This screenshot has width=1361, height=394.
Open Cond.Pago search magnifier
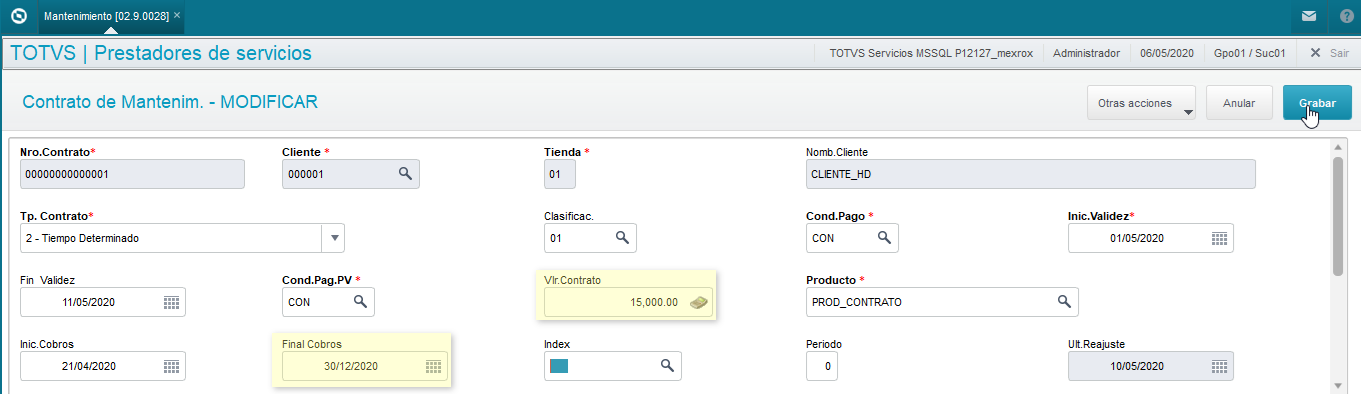pos(883,238)
